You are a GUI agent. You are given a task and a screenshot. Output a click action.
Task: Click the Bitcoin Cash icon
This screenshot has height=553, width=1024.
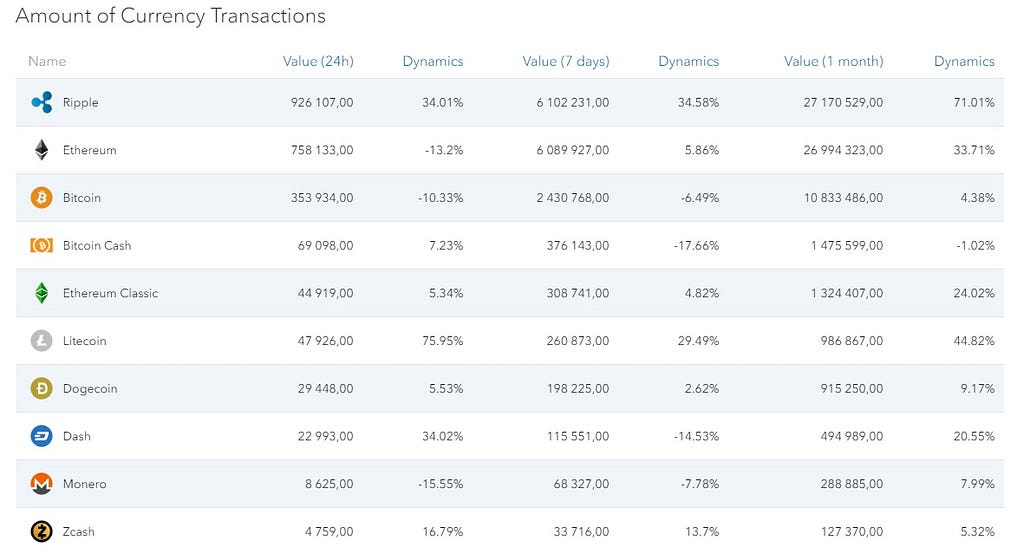pyautogui.click(x=41, y=245)
